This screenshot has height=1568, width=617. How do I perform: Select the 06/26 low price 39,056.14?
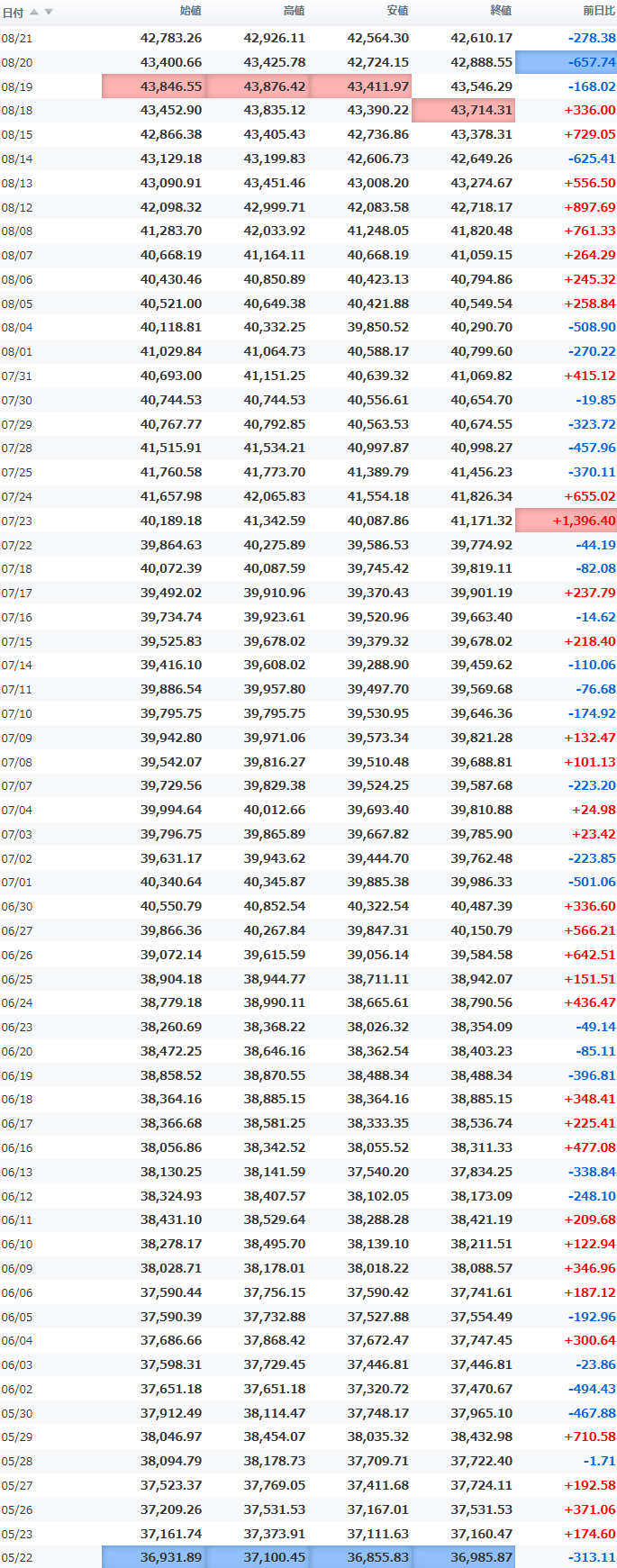pyautogui.click(x=378, y=955)
